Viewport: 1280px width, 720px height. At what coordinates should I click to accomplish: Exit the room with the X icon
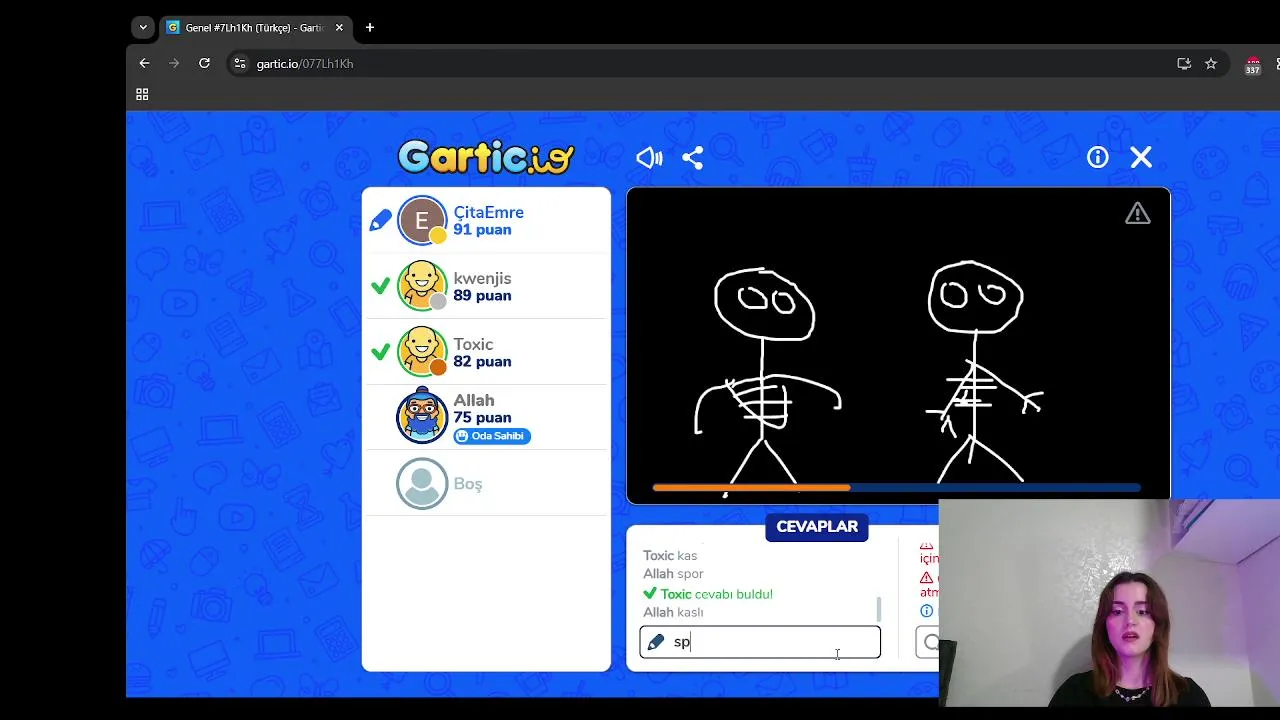[1141, 157]
